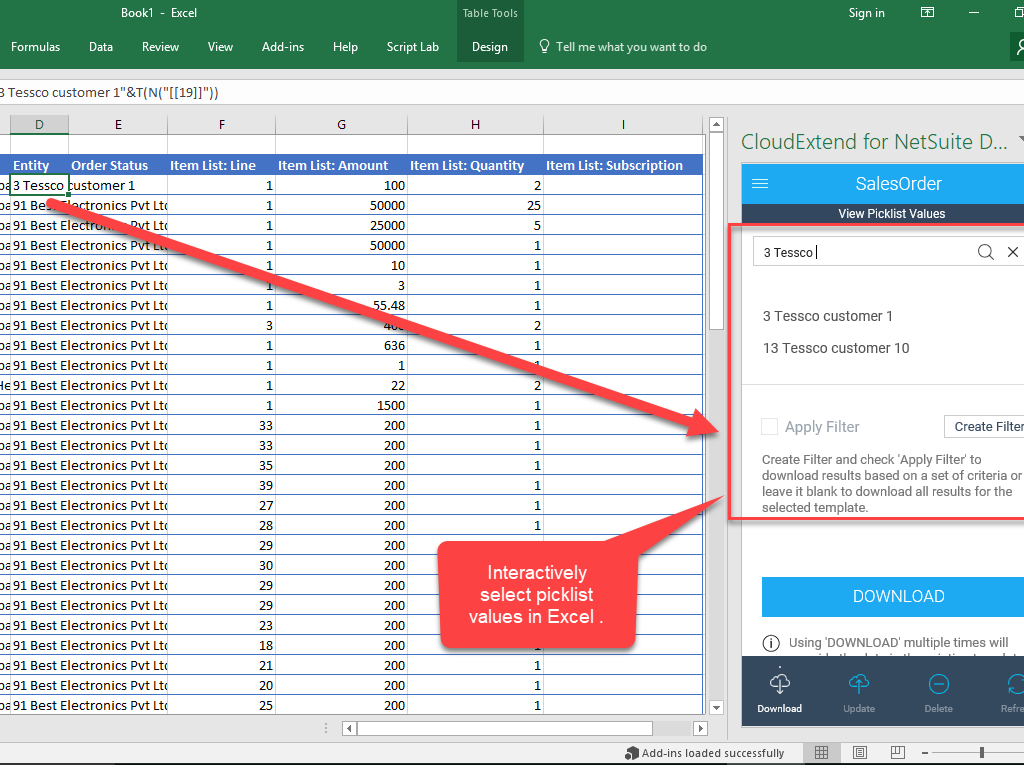Open the Help ribbon tab

click(345, 47)
